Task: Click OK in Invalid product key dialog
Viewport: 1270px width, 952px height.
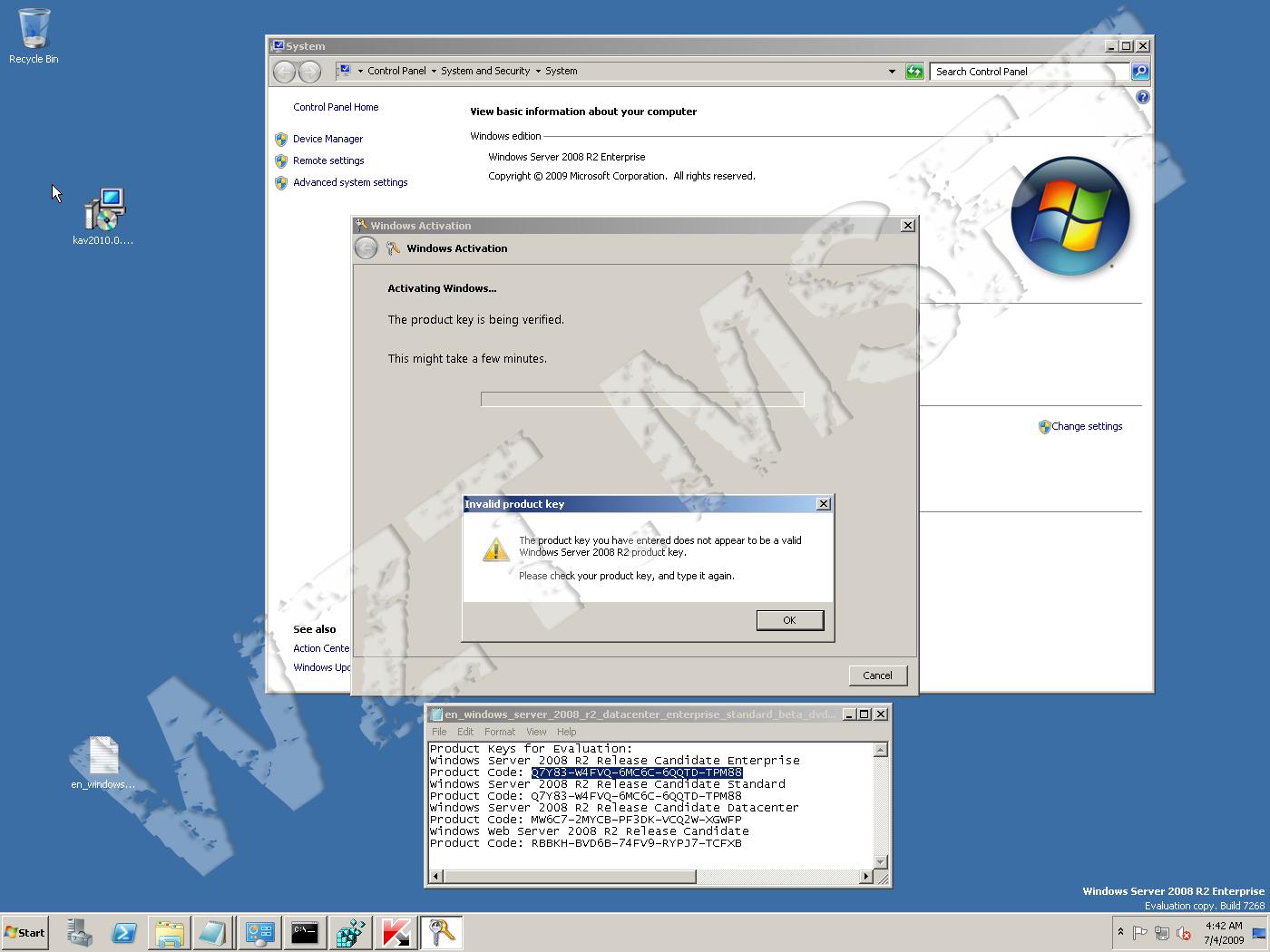Action: [x=789, y=620]
